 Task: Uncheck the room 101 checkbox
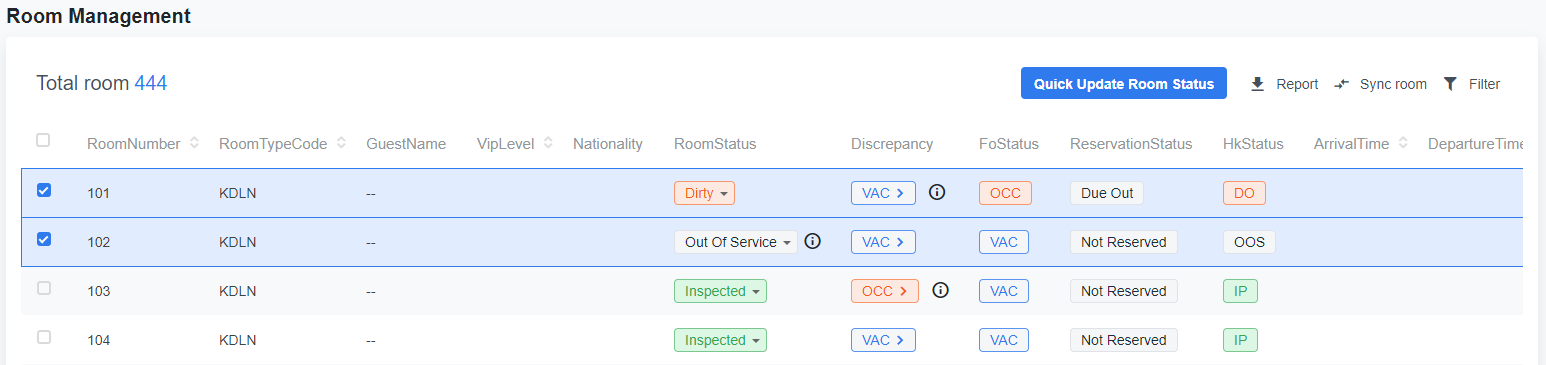tap(44, 190)
